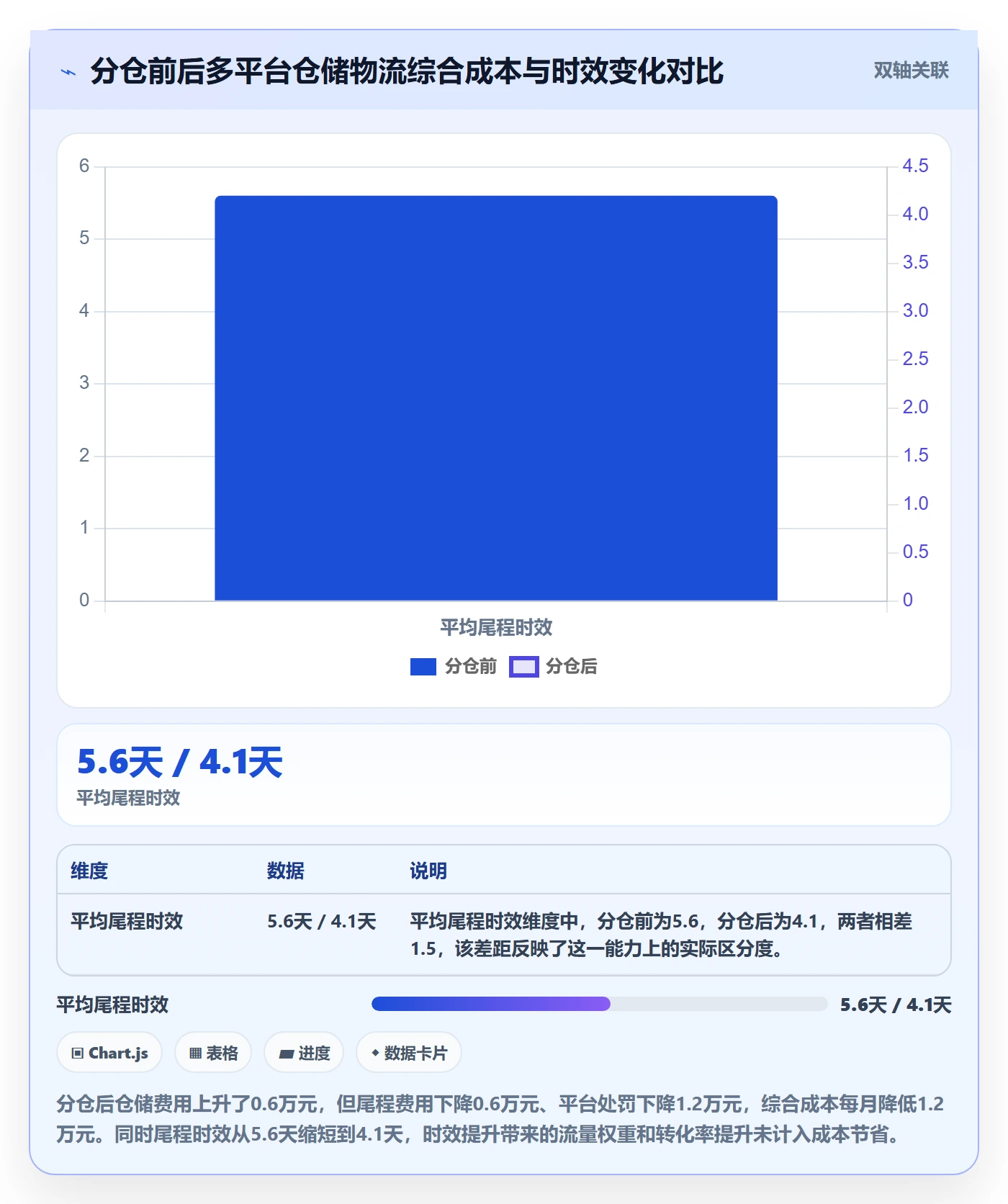The height and width of the screenshot is (1204, 1008).
Task: Select the 表格 tag chip
Action: click(213, 1053)
